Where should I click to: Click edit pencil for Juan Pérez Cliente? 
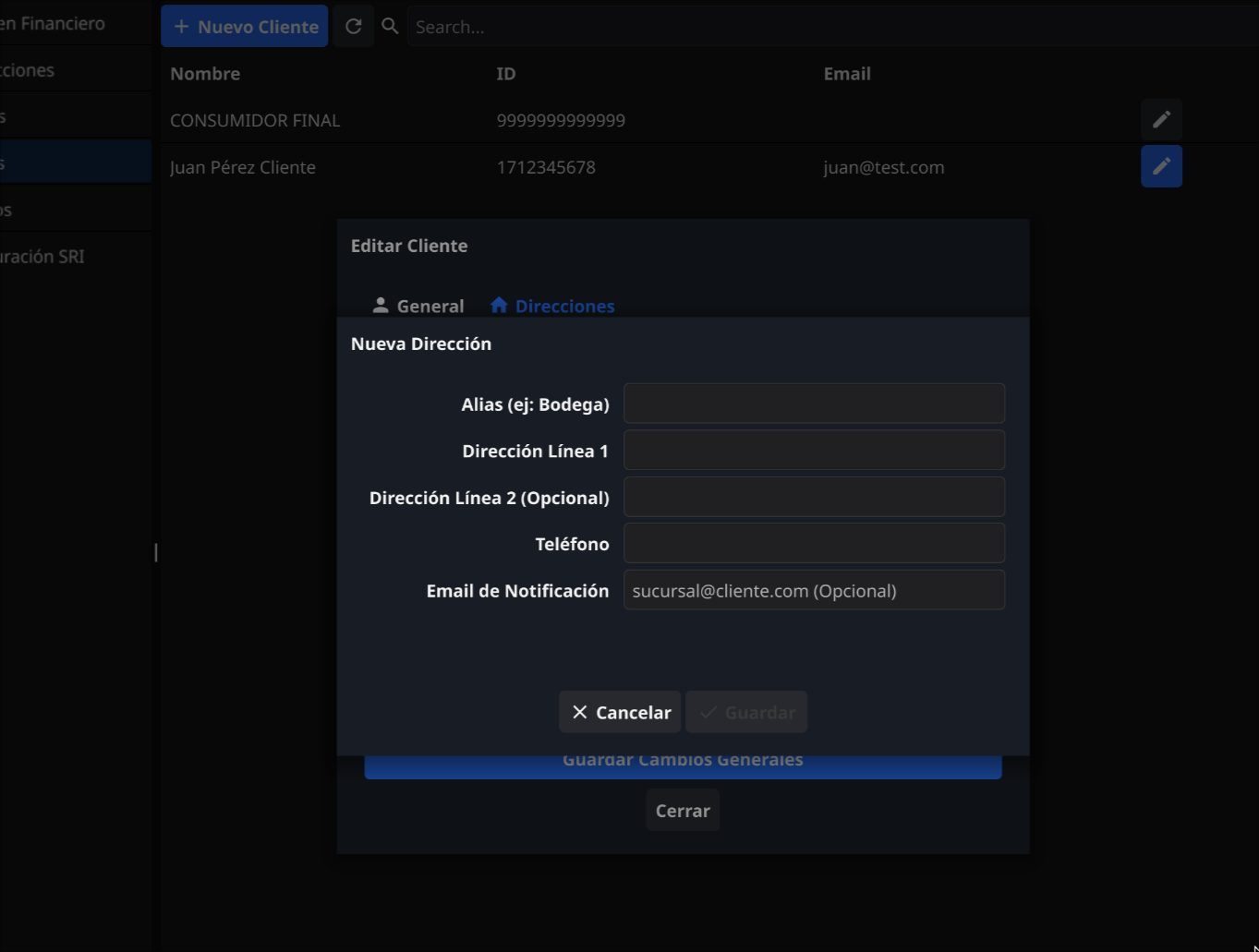(x=1161, y=166)
